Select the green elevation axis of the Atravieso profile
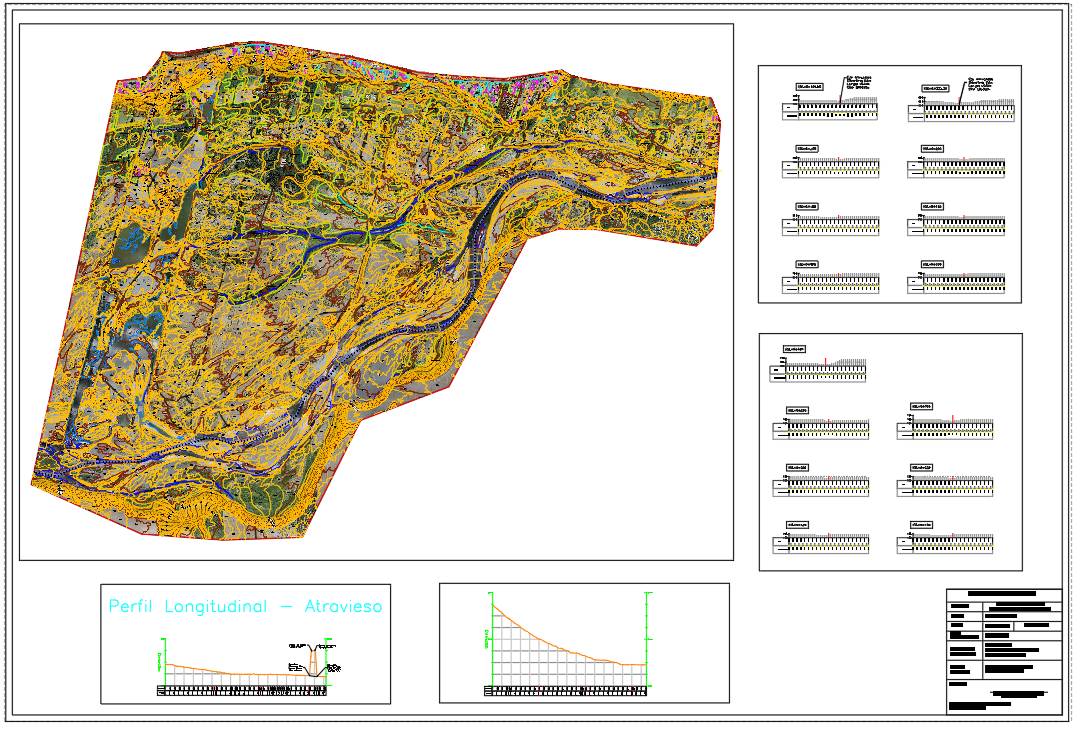 tap(164, 660)
